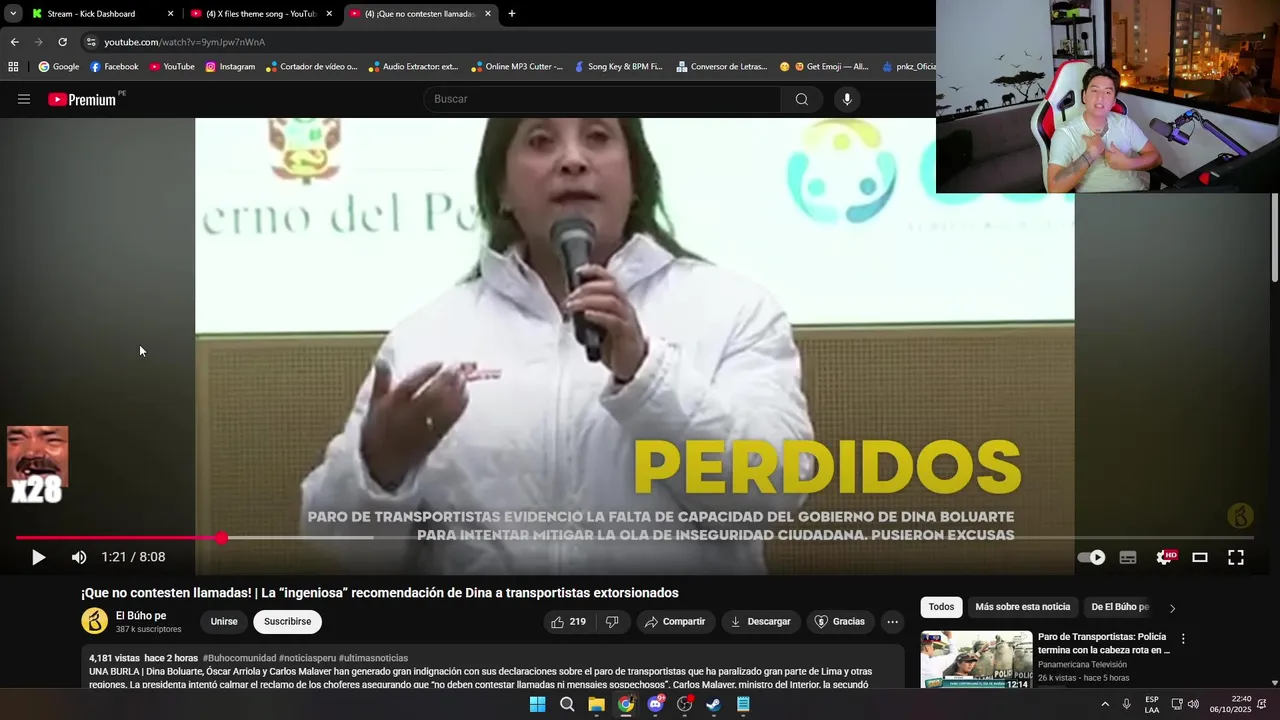Click the Unirse button

[224, 622]
